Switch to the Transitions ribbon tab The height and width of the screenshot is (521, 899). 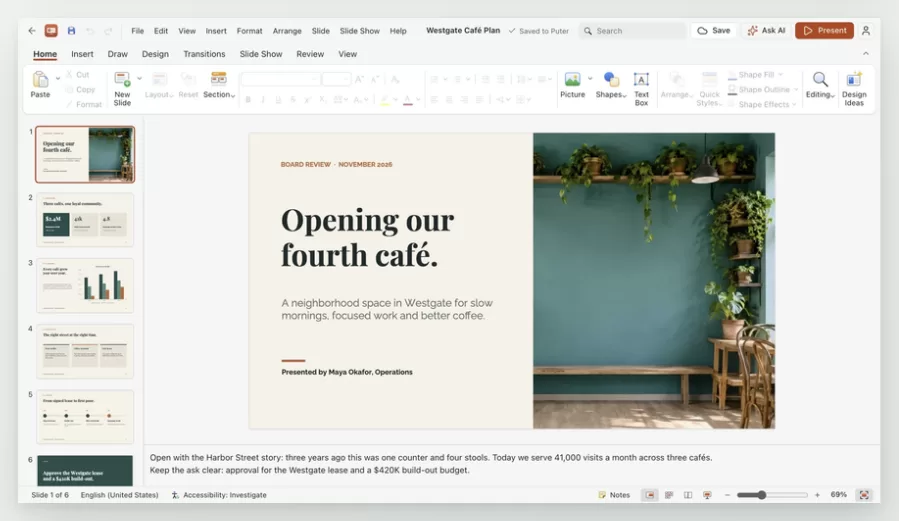tap(204, 54)
